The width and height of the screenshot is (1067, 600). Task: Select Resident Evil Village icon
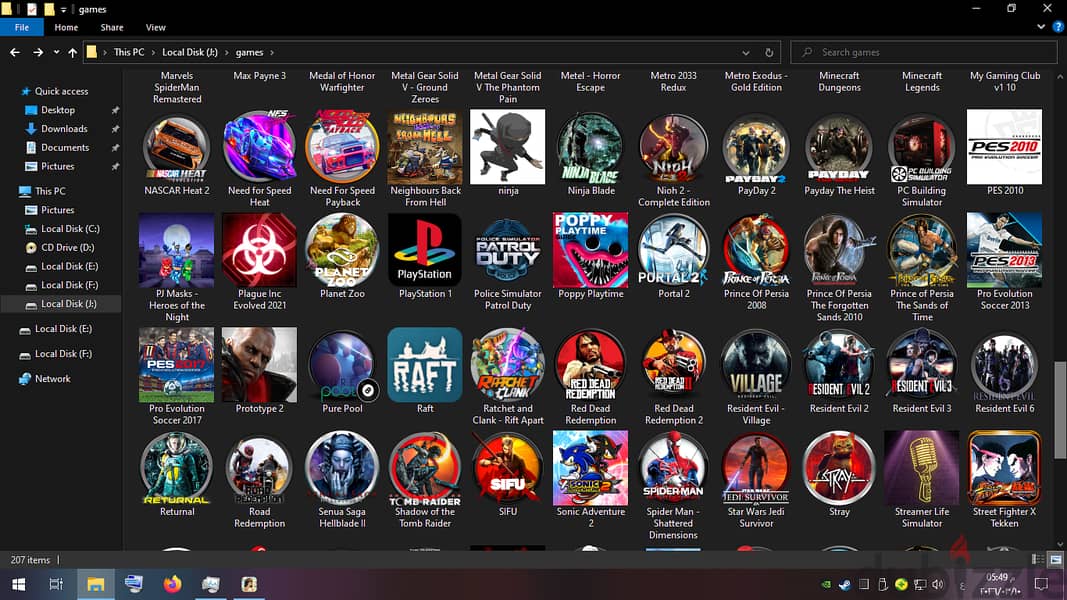[756, 365]
